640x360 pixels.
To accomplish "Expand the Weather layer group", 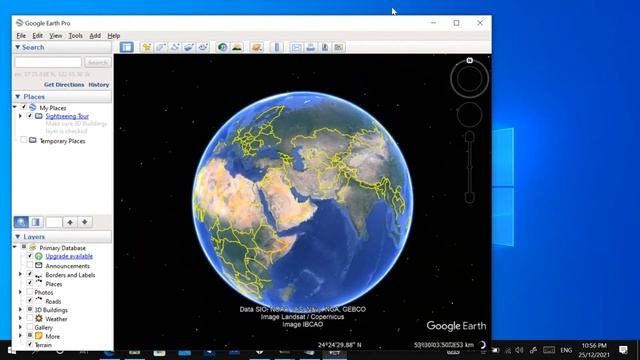I will pos(20,319).
